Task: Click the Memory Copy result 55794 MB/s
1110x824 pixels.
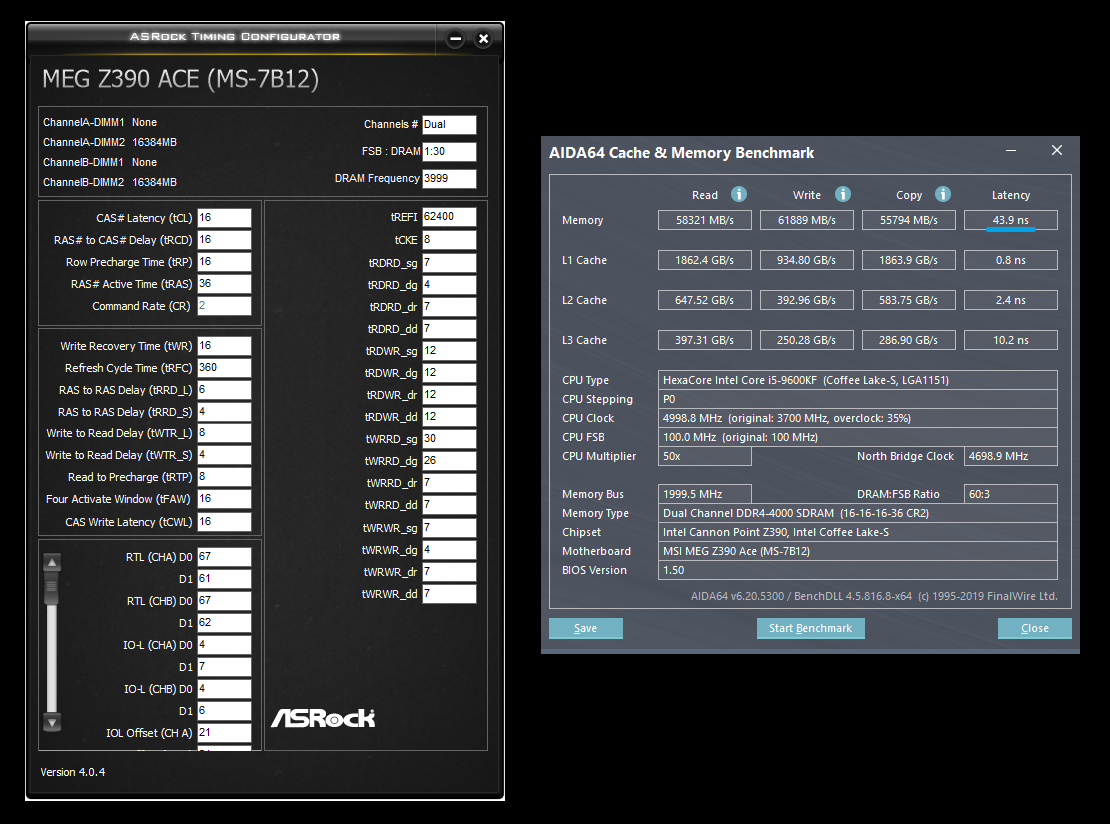Action: click(x=908, y=220)
